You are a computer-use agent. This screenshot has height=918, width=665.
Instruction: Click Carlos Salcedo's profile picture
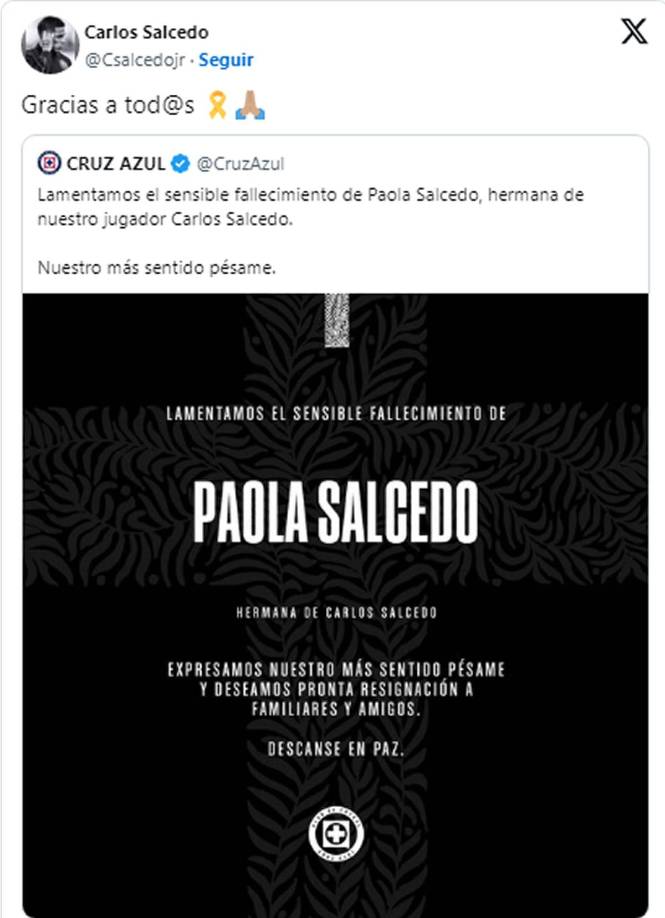coord(47,44)
